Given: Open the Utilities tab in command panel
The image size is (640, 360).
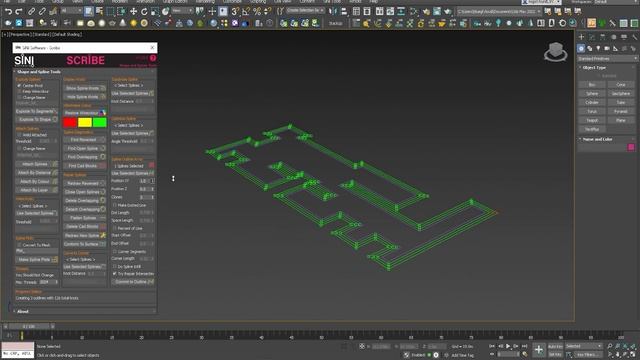Looking at the screenshot, I should click(635, 37).
